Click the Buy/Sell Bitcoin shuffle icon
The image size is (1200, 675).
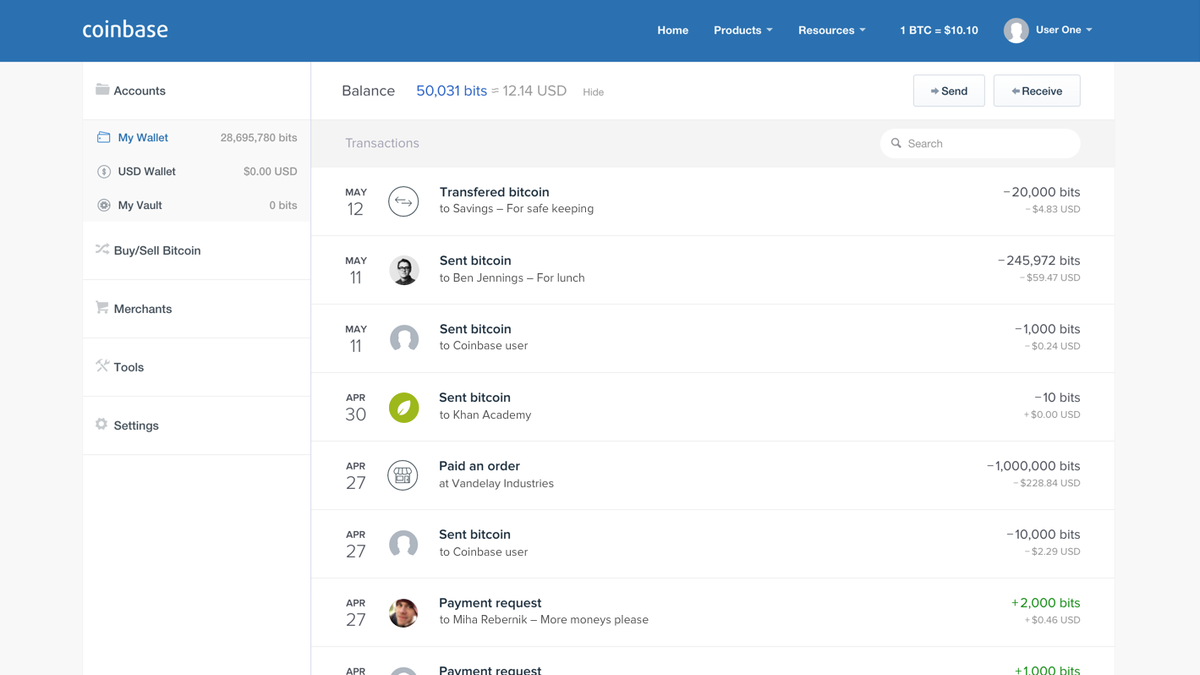[x=102, y=249]
